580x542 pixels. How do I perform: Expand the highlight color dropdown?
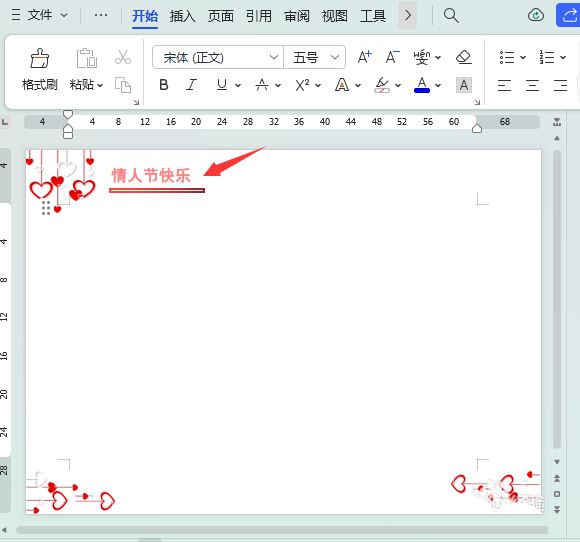pyautogui.click(x=398, y=85)
